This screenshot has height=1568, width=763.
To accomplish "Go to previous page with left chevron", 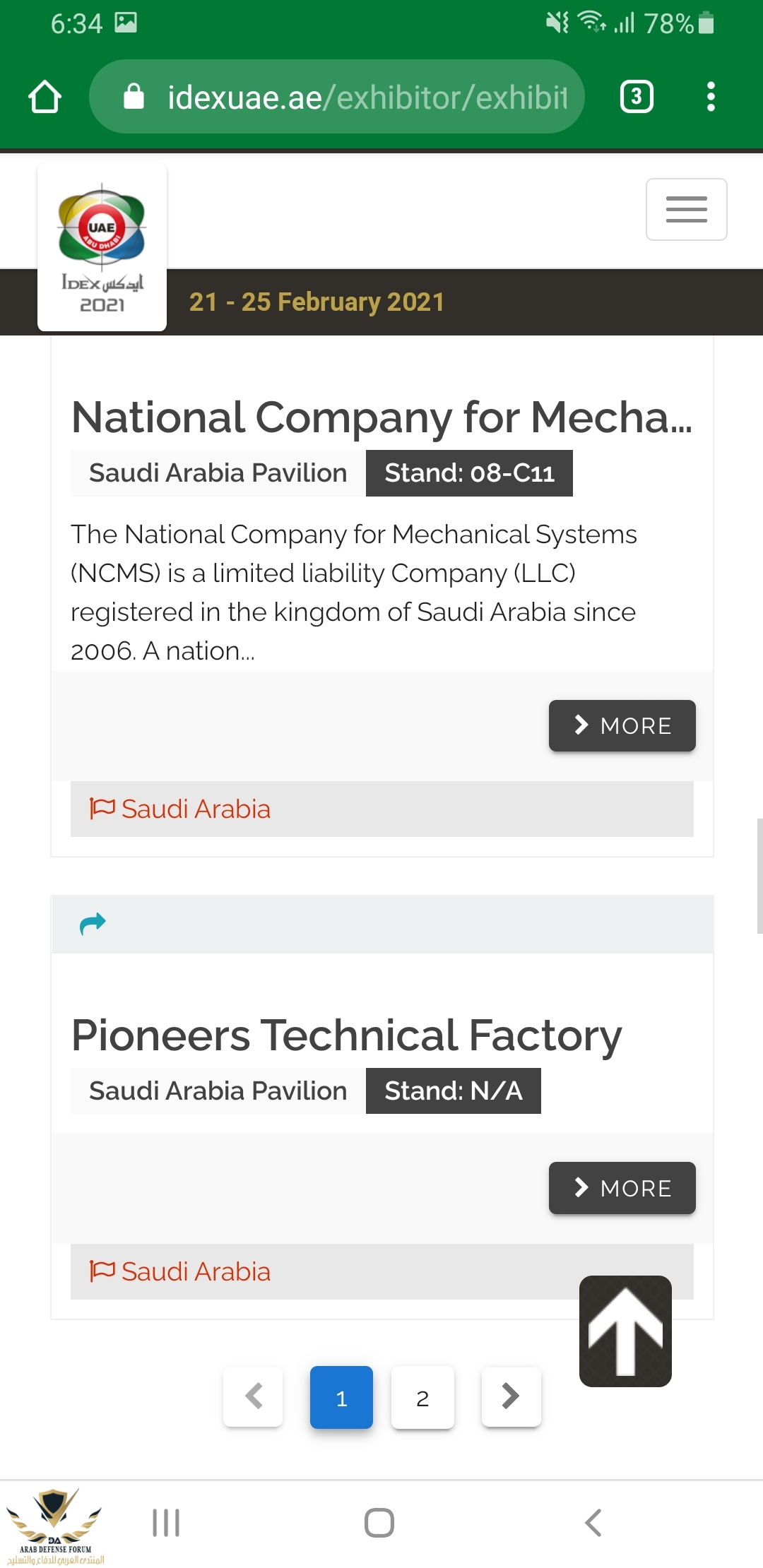I will tap(253, 1396).
